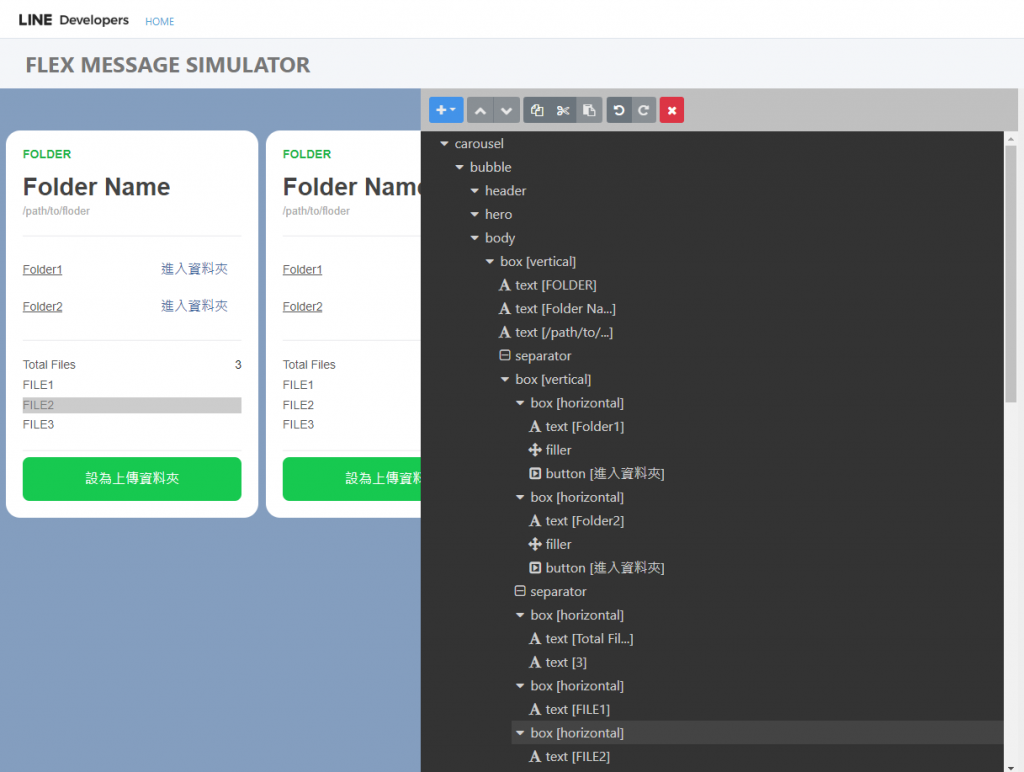
Task: Click the LINE Developers logo
Action: tap(74, 20)
